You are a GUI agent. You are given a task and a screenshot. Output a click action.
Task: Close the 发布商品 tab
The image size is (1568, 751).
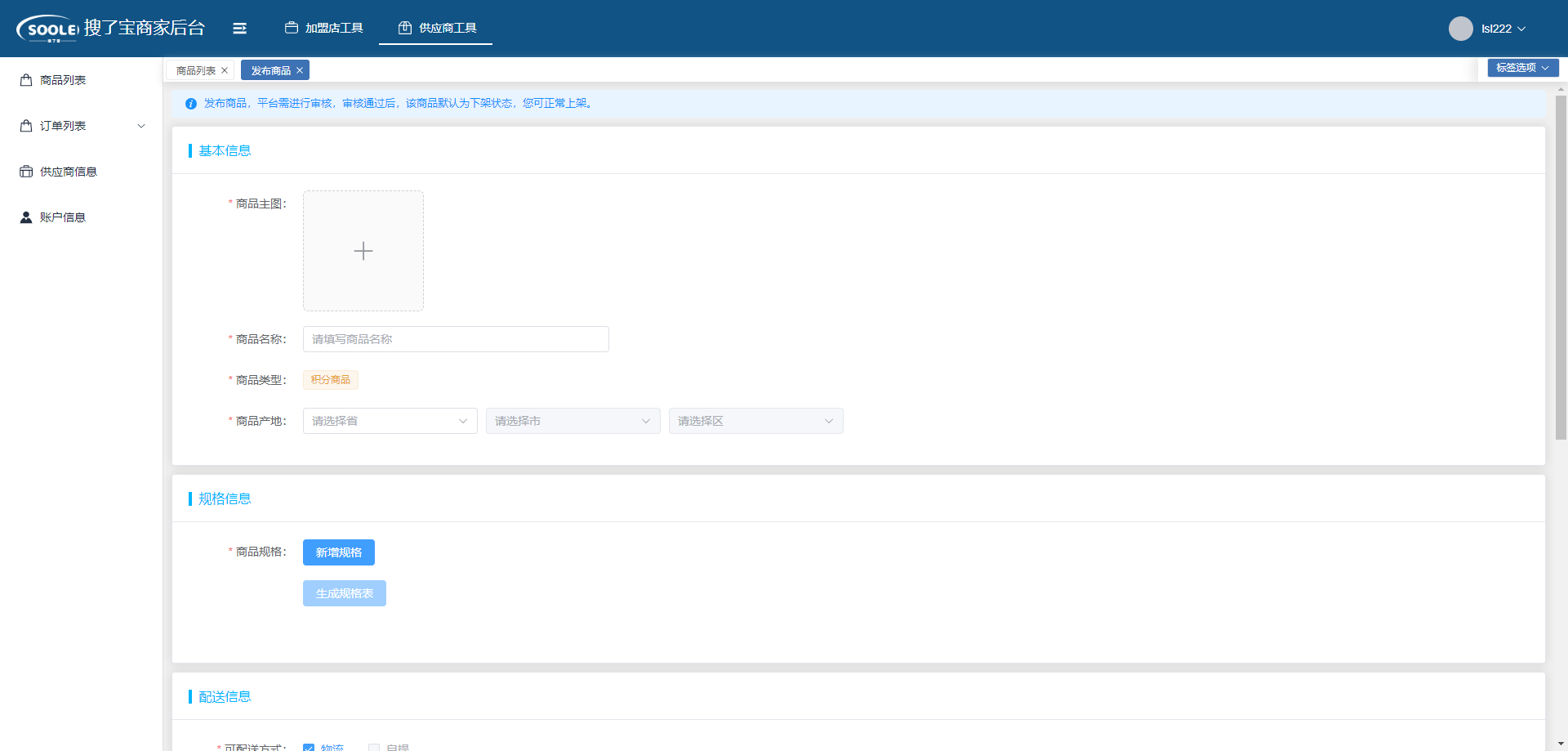click(300, 70)
